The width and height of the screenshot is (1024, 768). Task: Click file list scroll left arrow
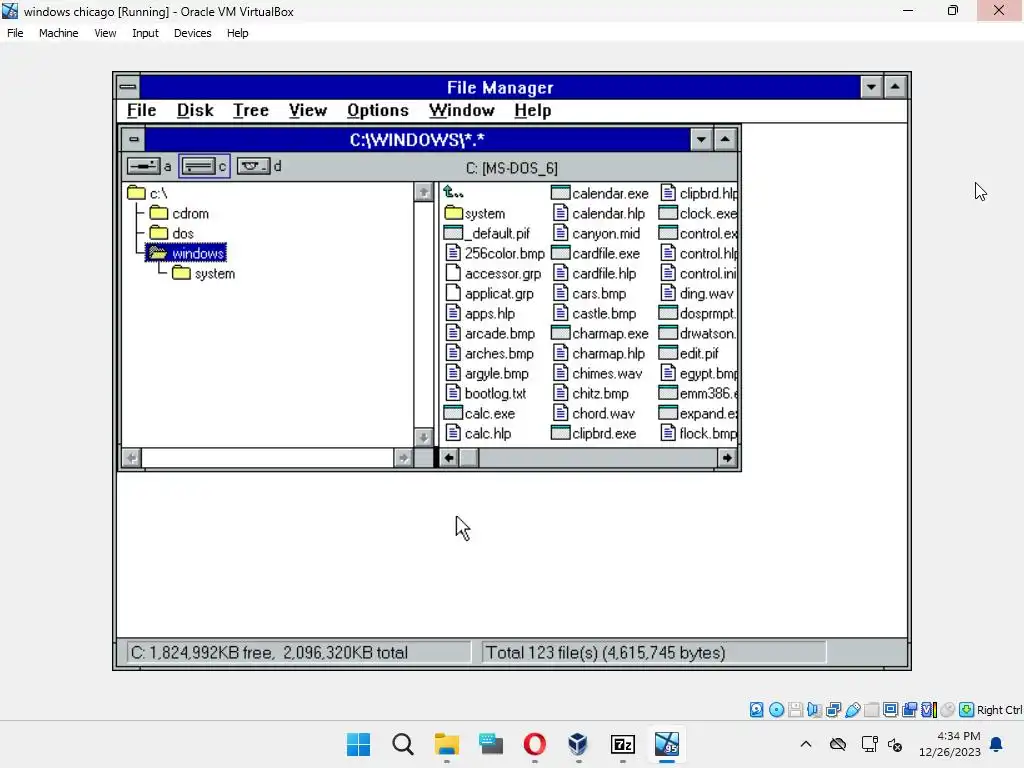pyautogui.click(x=449, y=458)
